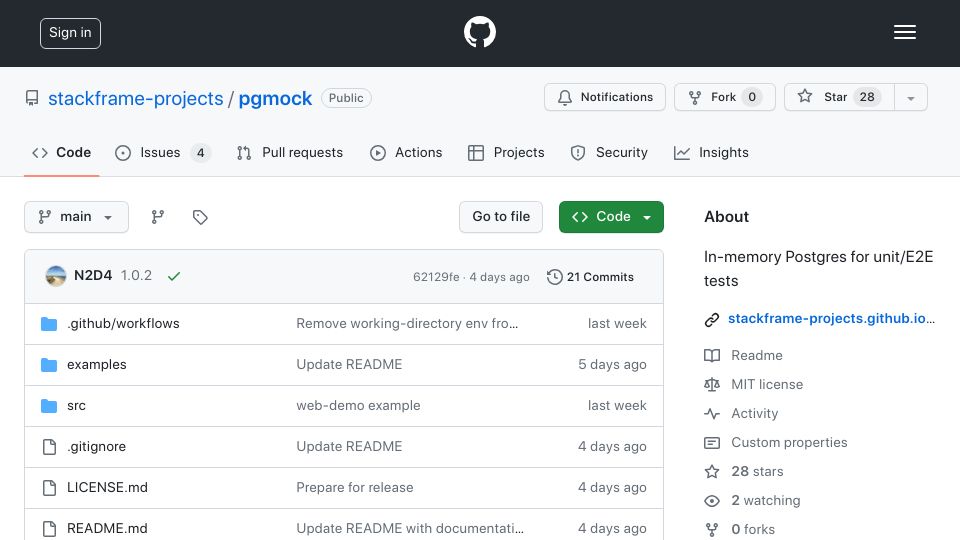The image size is (960, 540).
Task: Select the Code tab
Action: (61, 152)
